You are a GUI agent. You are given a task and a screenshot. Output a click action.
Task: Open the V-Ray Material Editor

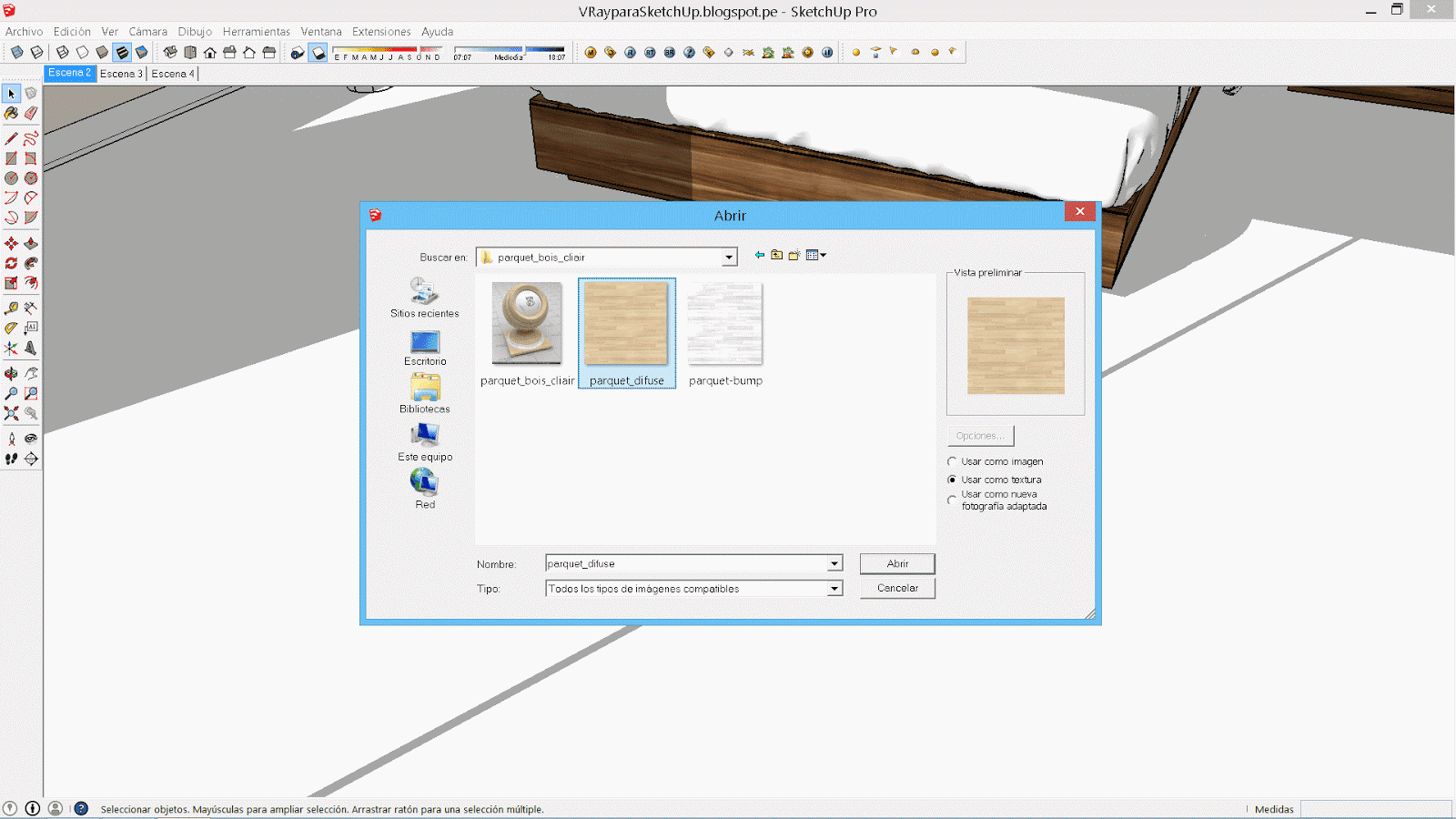pyautogui.click(x=589, y=52)
